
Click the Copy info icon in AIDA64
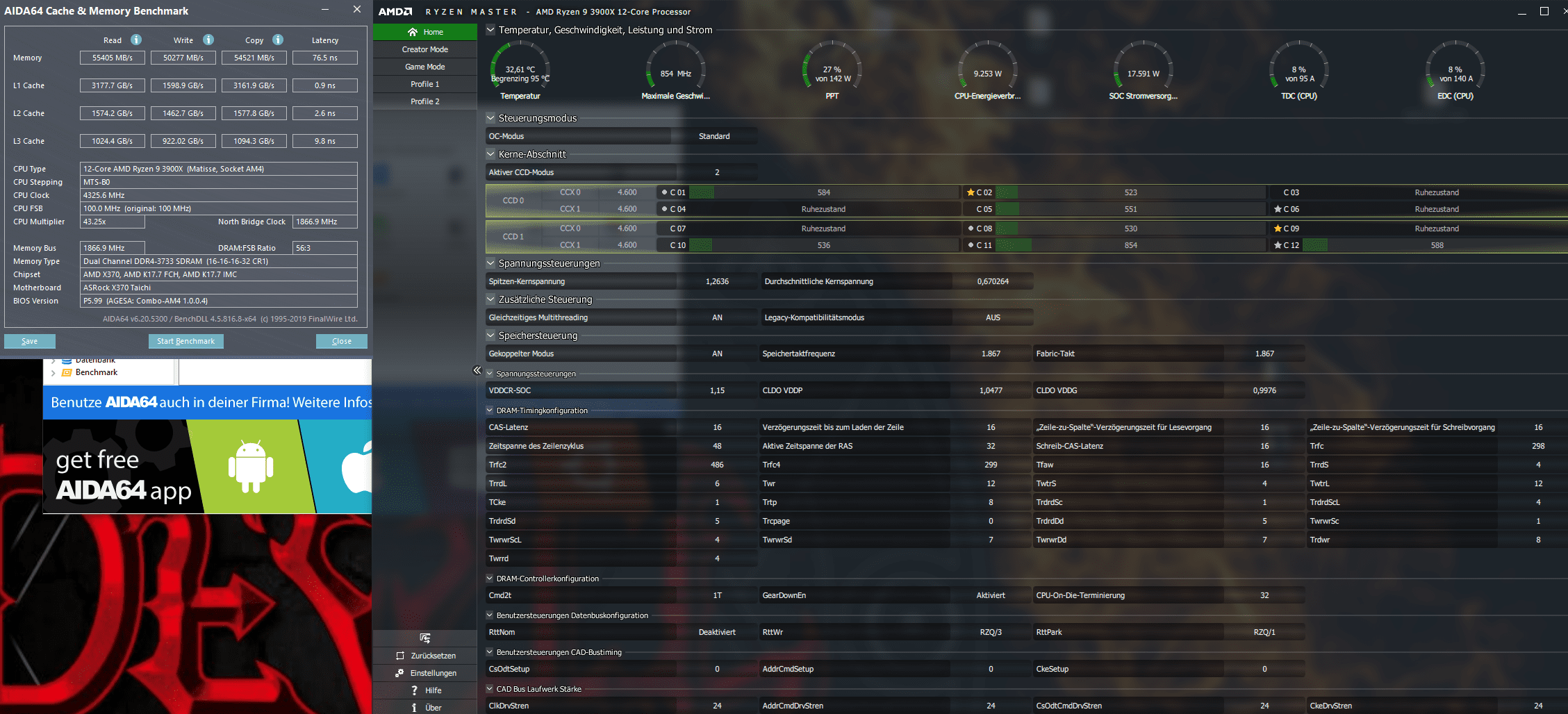click(278, 40)
